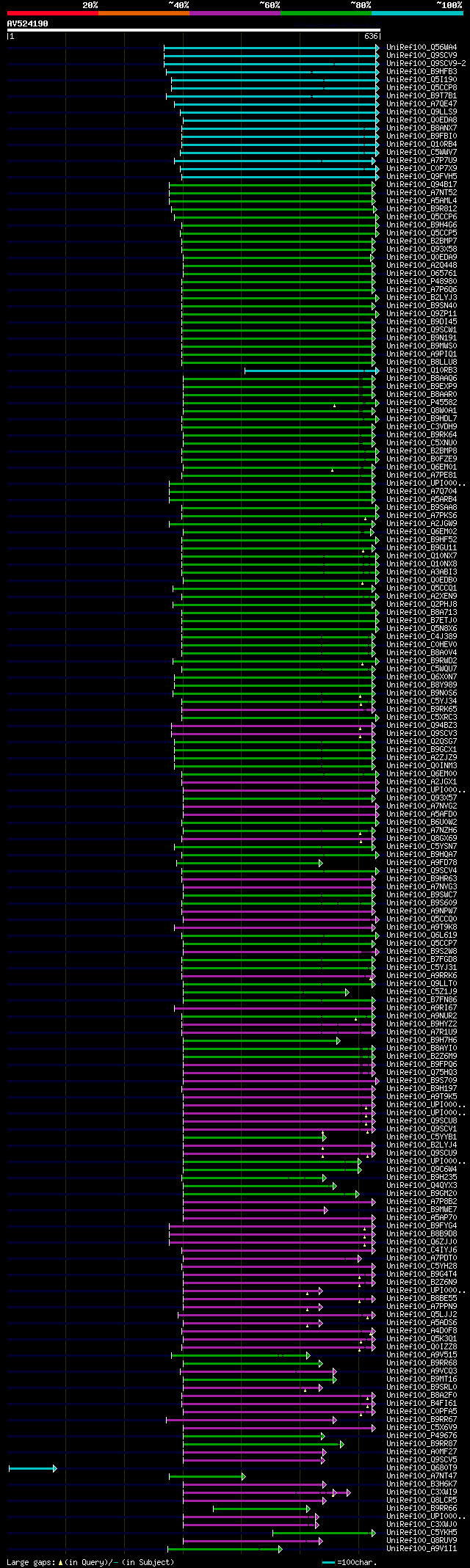Select the UniRef100_C3XWI9 label
The height and width of the screenshot is (1568, 470).
click(x=422, y=1492)
